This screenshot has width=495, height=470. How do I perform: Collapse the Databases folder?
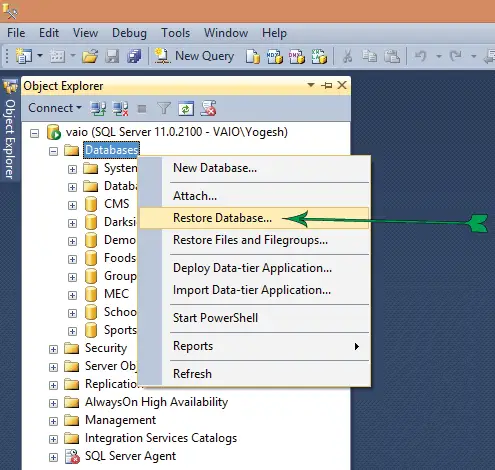pos(53,152)
